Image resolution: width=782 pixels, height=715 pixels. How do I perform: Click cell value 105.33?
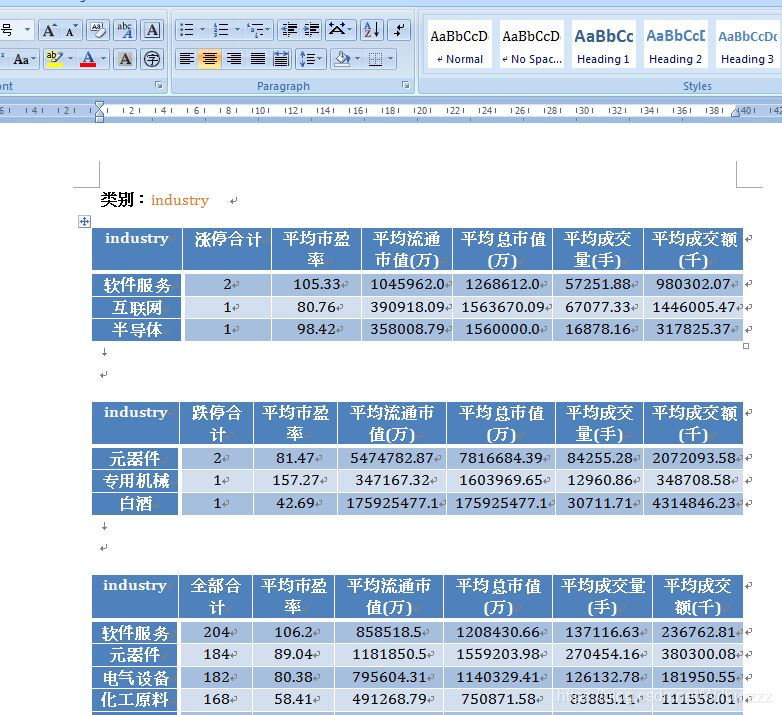tap(317, 284)
